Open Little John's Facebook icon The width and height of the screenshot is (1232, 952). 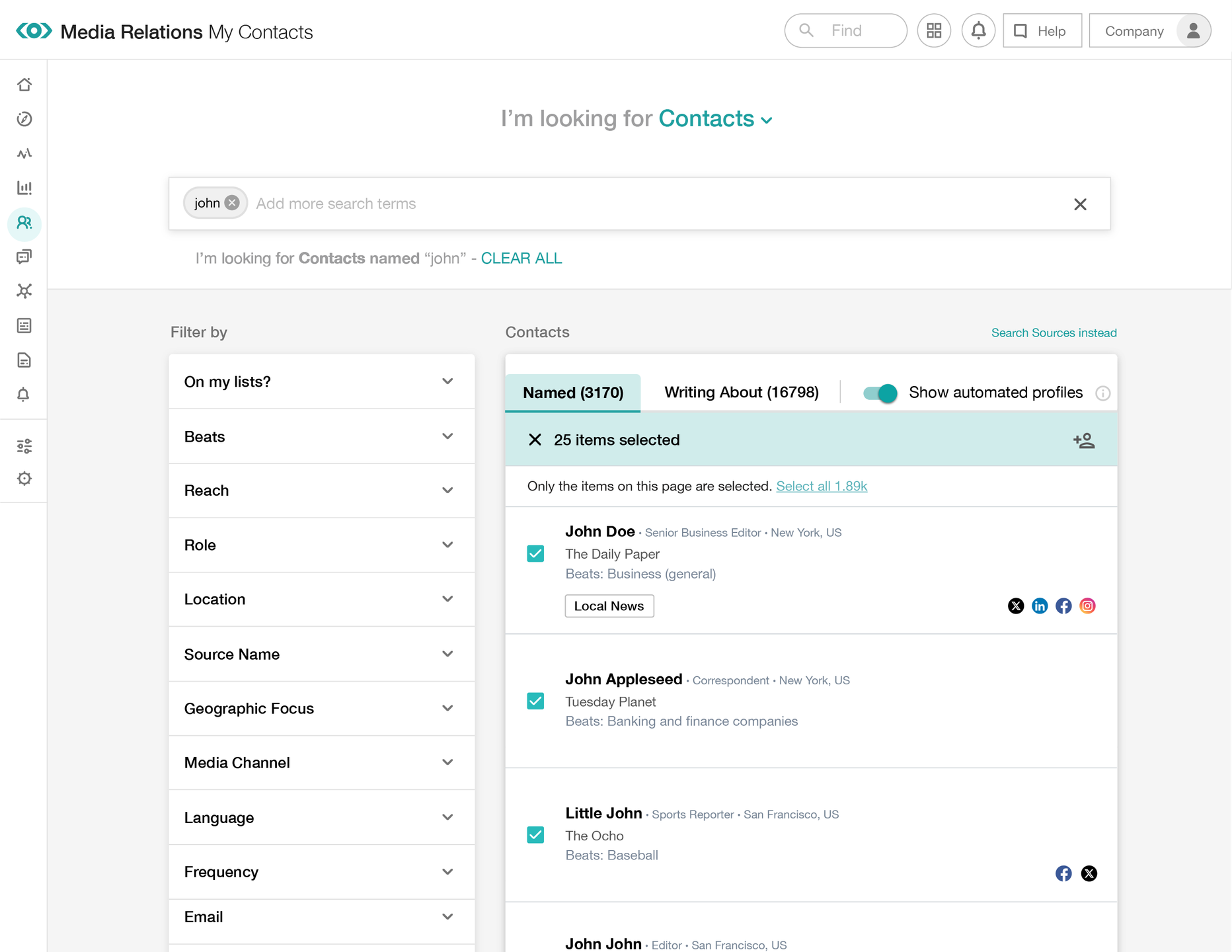pyautogui.click(x=1063, y=873)
